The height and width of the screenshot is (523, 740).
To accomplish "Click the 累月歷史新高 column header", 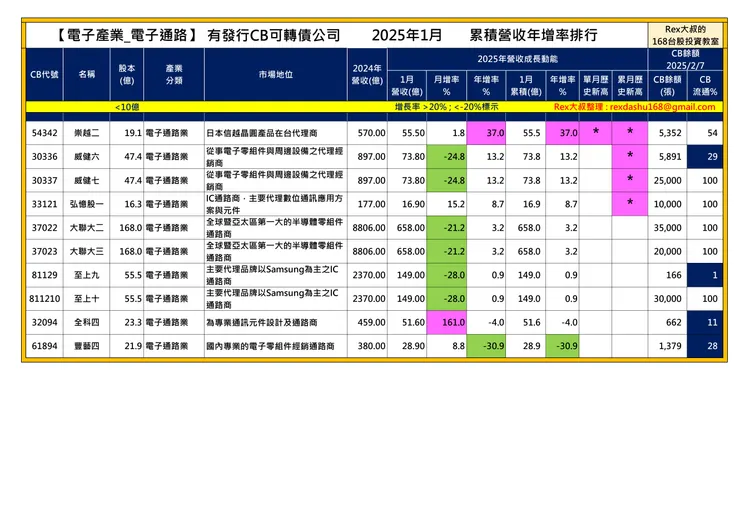I will [x=630, y=85].
